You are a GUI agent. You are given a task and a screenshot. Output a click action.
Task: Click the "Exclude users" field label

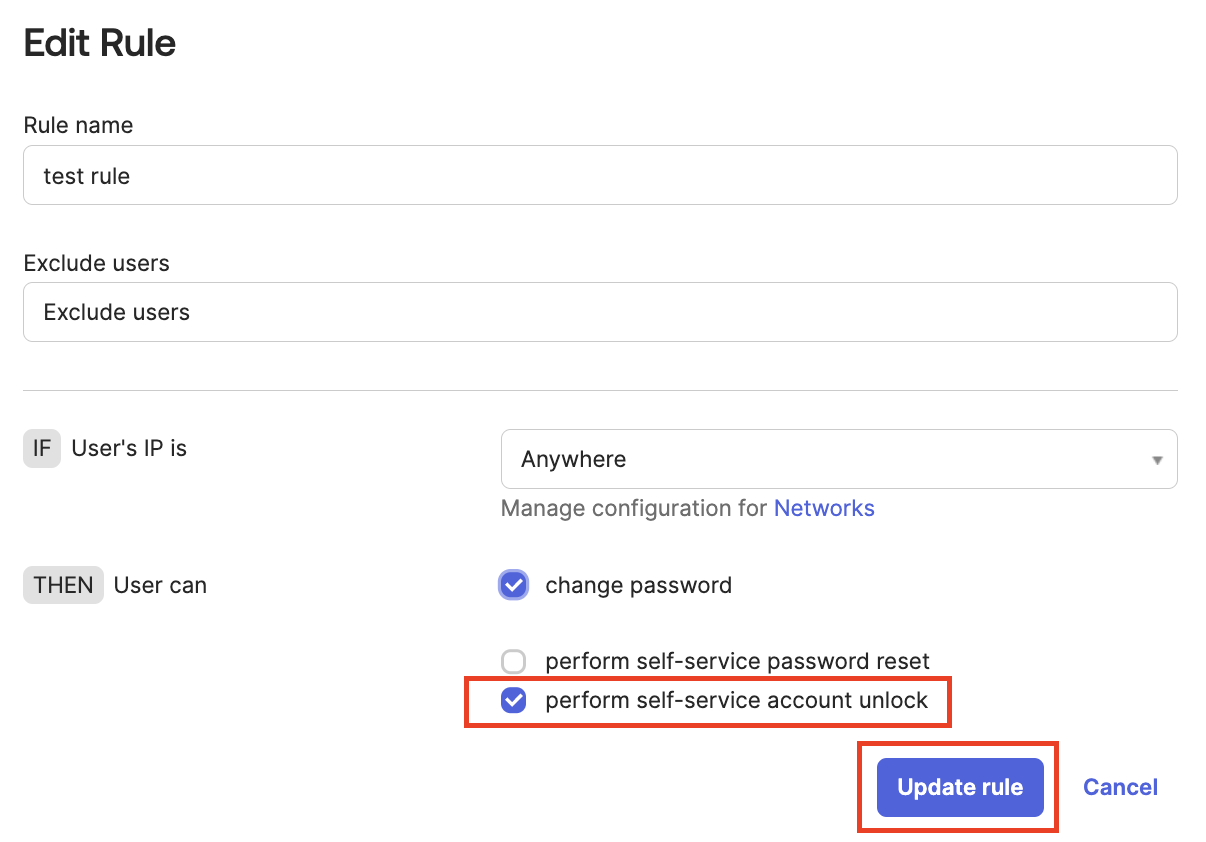[x=96, y=263]
